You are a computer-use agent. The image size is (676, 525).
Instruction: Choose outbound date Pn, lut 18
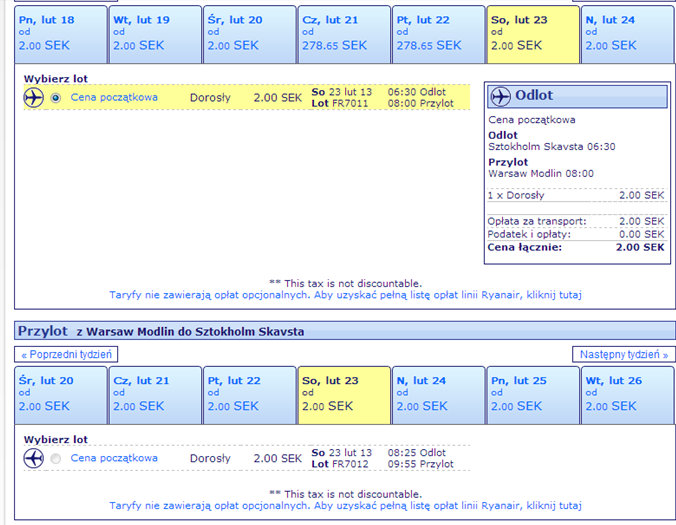coord(61,34)
